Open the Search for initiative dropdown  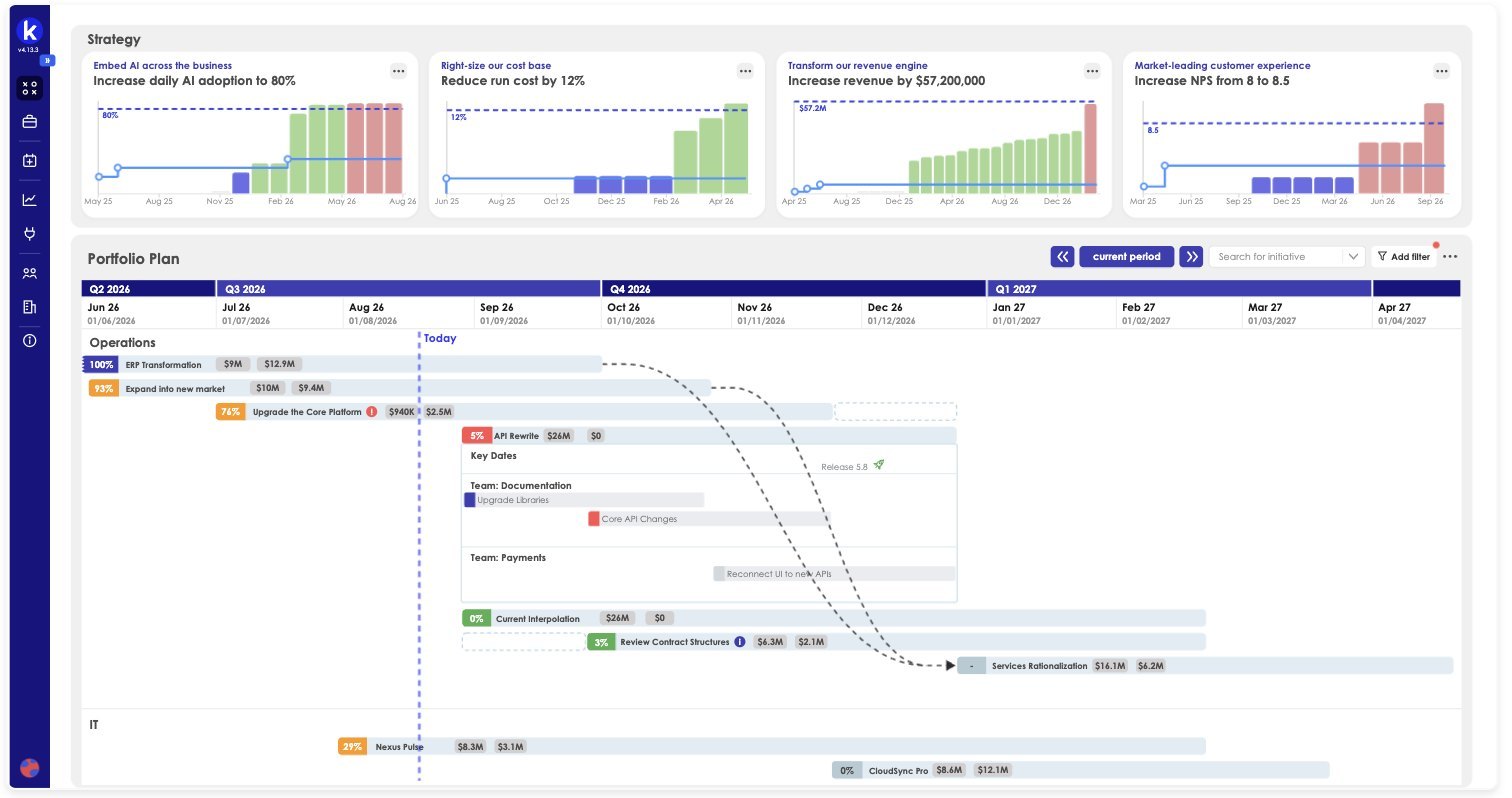[1287, 257]
